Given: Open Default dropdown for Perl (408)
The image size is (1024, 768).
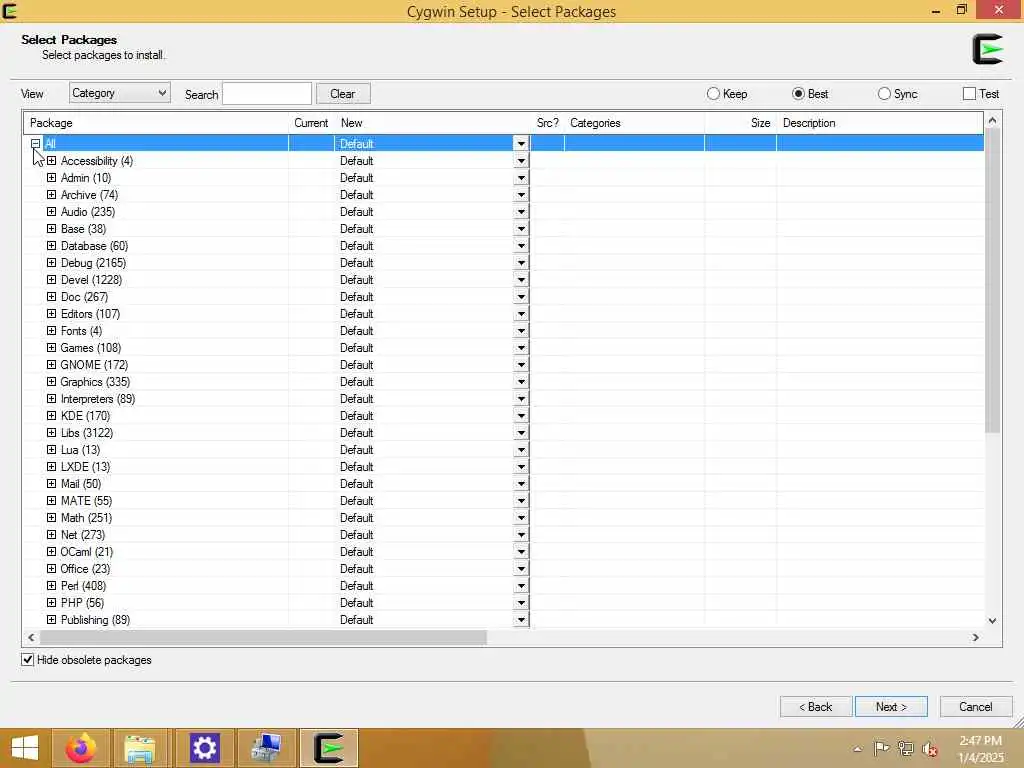Looking at the screenshot, I should (x=520, y=586).
